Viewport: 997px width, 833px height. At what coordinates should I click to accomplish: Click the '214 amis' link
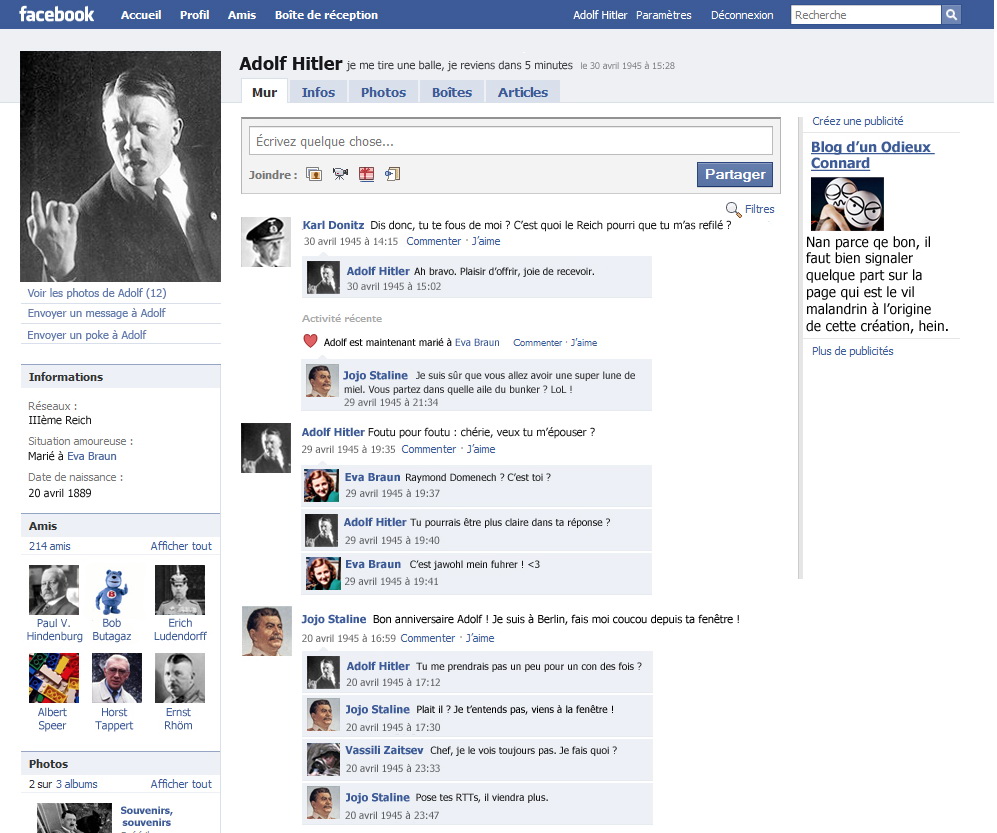tap(50, 546)
